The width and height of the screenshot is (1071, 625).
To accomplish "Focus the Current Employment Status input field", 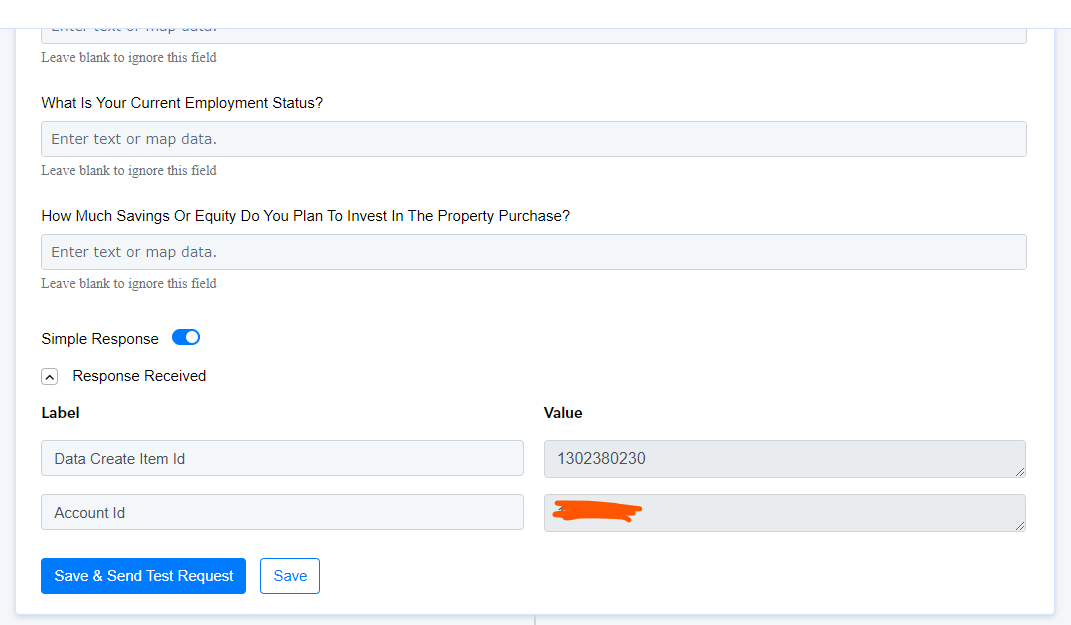I will tap(533, 139).
